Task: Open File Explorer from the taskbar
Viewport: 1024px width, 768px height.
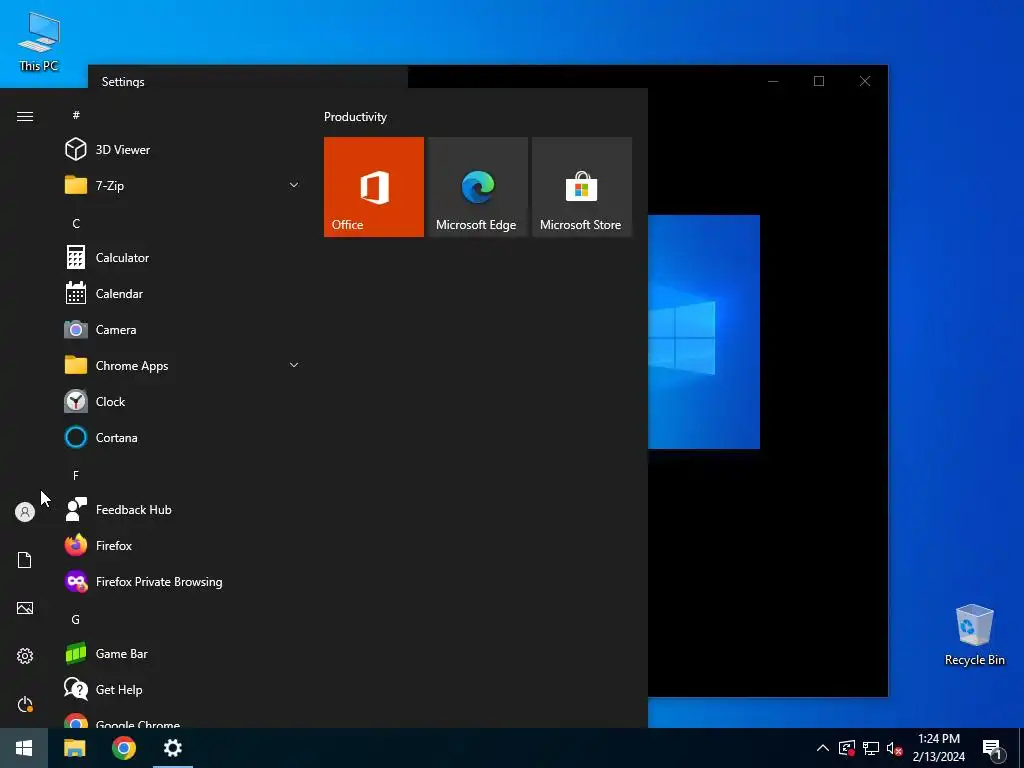Action: tap(74, 748)
